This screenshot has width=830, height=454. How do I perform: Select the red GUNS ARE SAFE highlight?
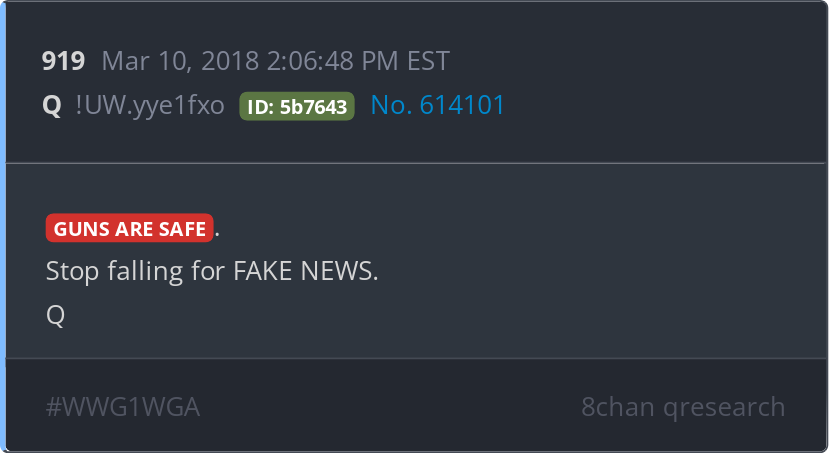click(130, 228)
